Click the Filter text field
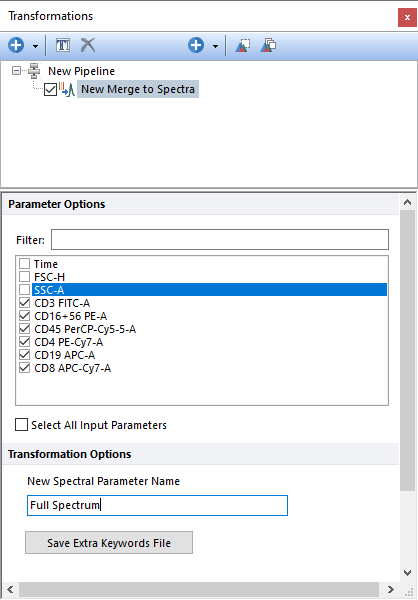418x600 pixels. pos(220,240)
